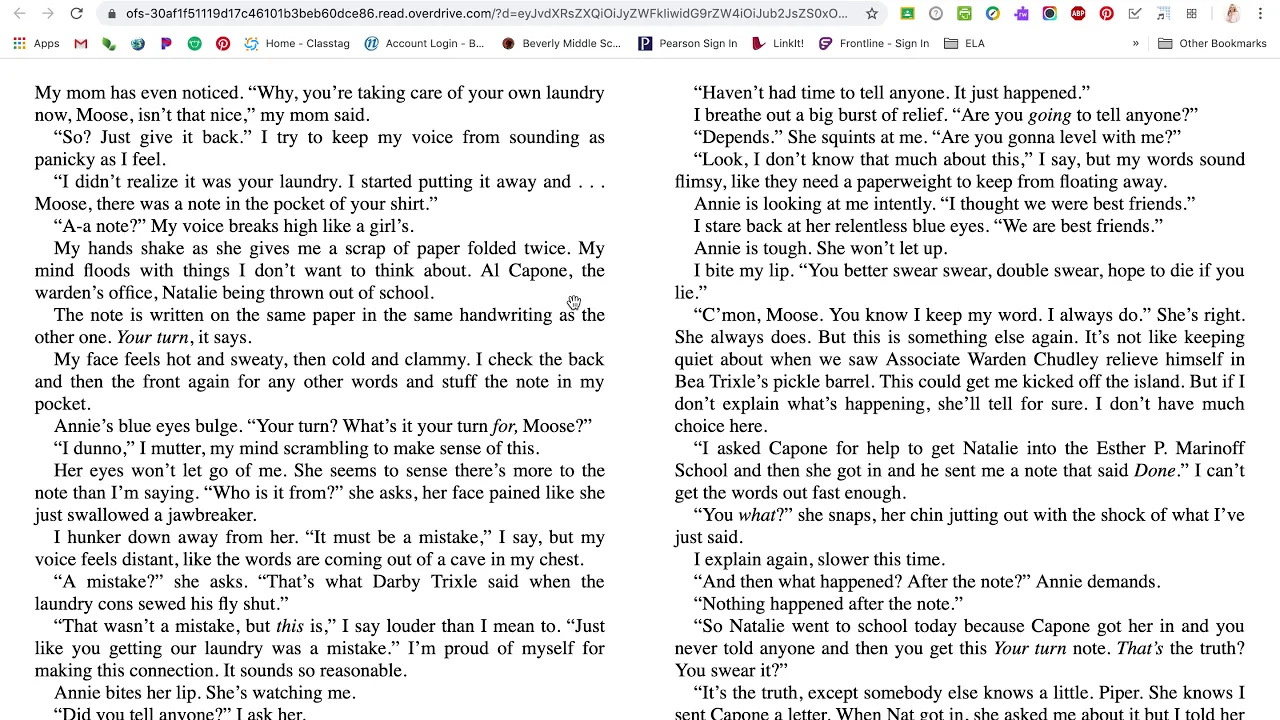Open the green printer extension
Image resolution: width=1280 pixels, height=720 pixels.
coord(964,14)
